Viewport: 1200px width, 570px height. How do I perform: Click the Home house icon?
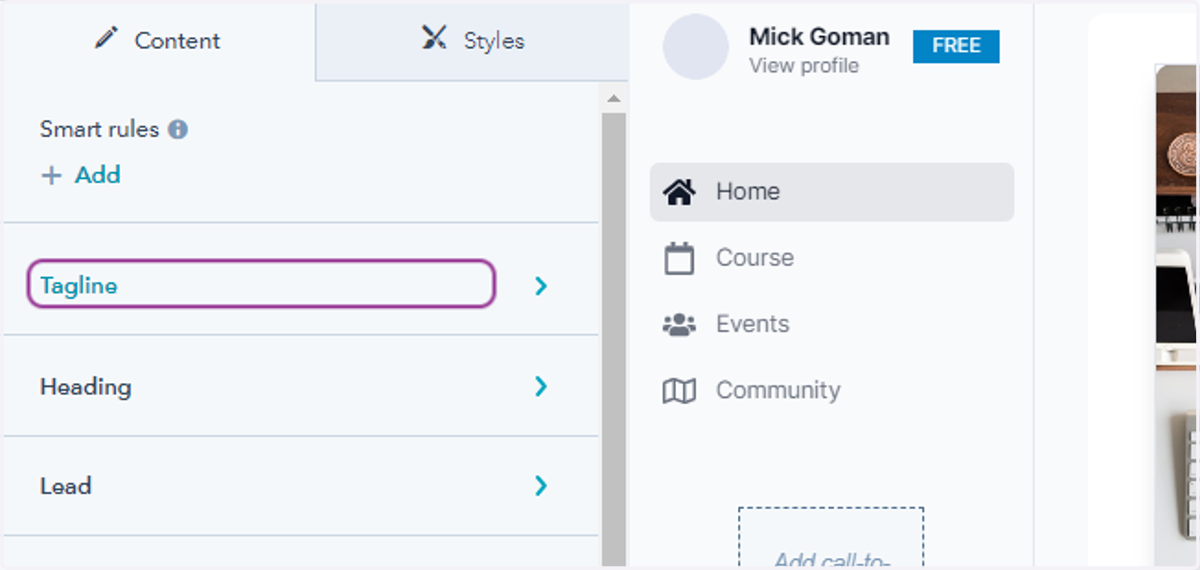679,192
